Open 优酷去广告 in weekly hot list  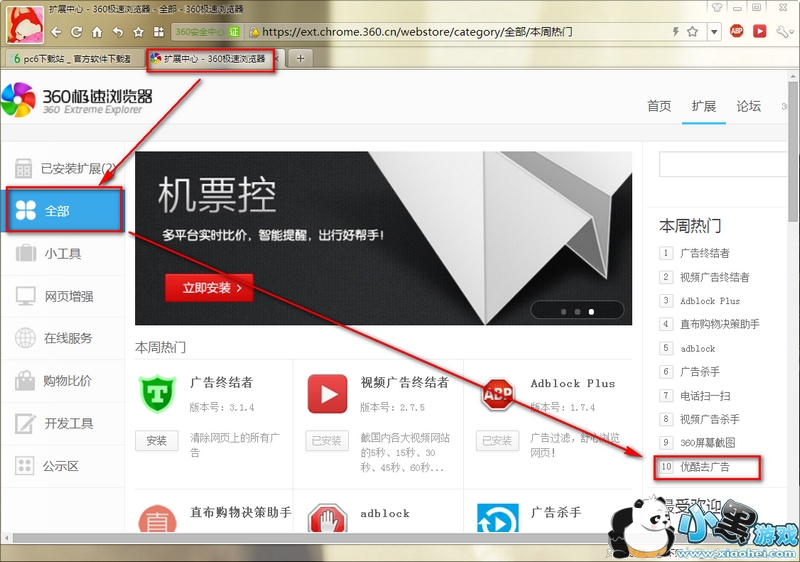(705, 467)
